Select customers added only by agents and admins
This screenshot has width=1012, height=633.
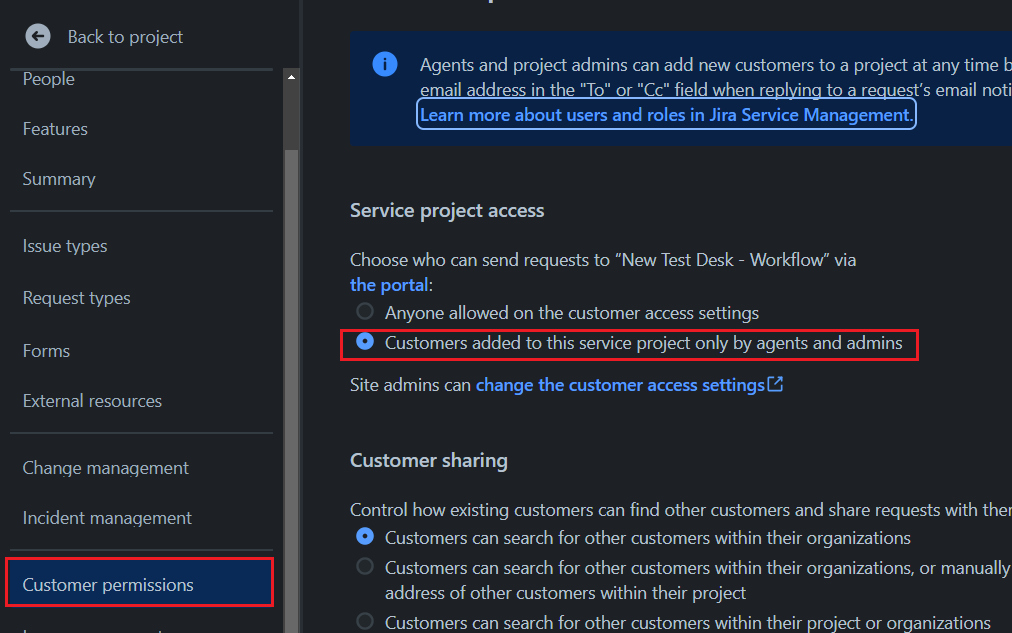coord(364,341)
